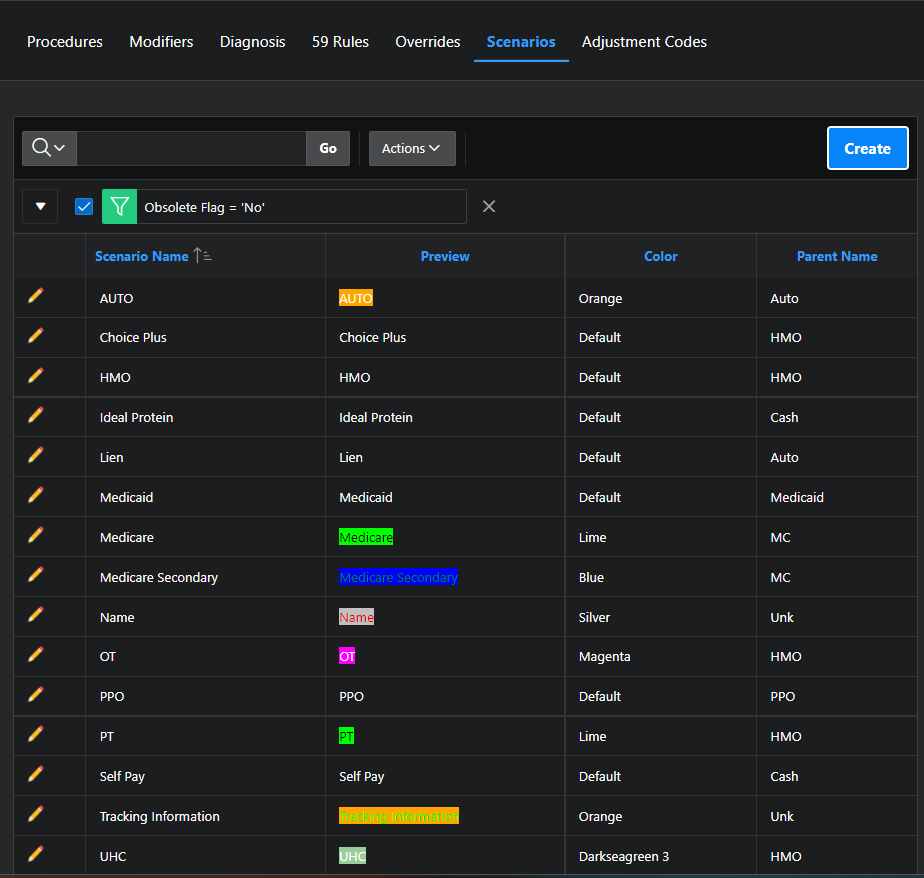
Task: Click the UHC row edit pencil
Action: click(x=36, y=854)
